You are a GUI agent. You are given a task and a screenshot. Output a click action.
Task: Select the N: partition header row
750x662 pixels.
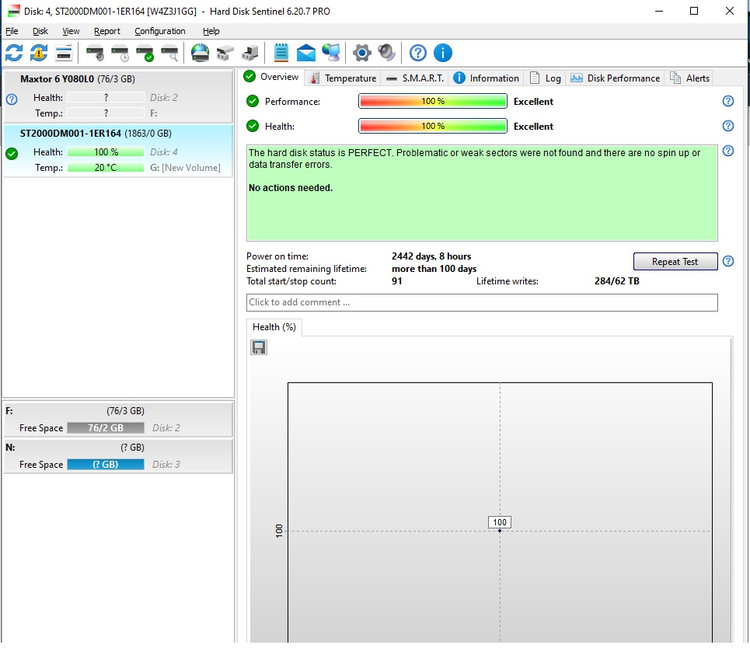118,448
